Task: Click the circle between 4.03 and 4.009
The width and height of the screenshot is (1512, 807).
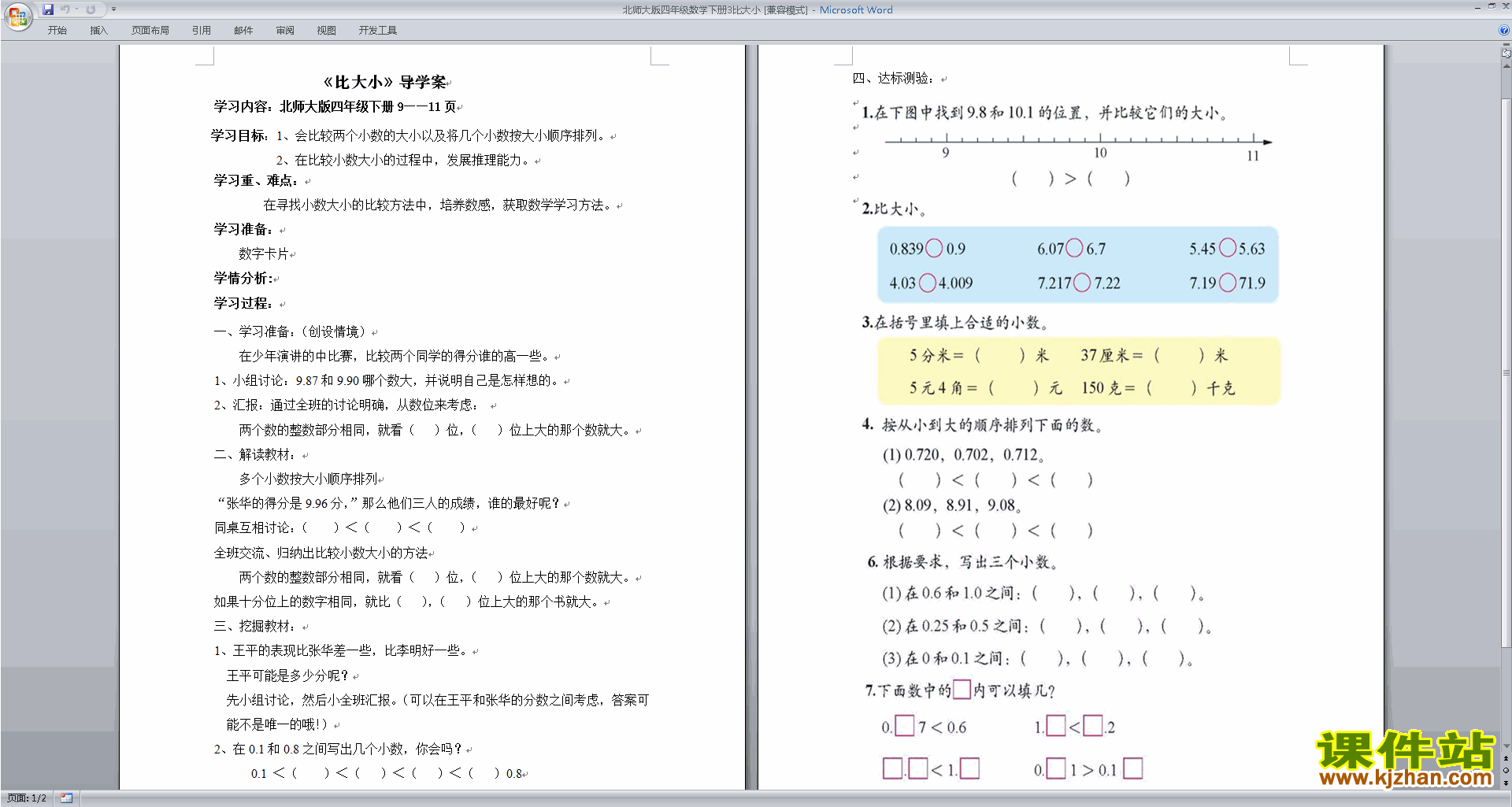Action: click(x=928, y=282)
